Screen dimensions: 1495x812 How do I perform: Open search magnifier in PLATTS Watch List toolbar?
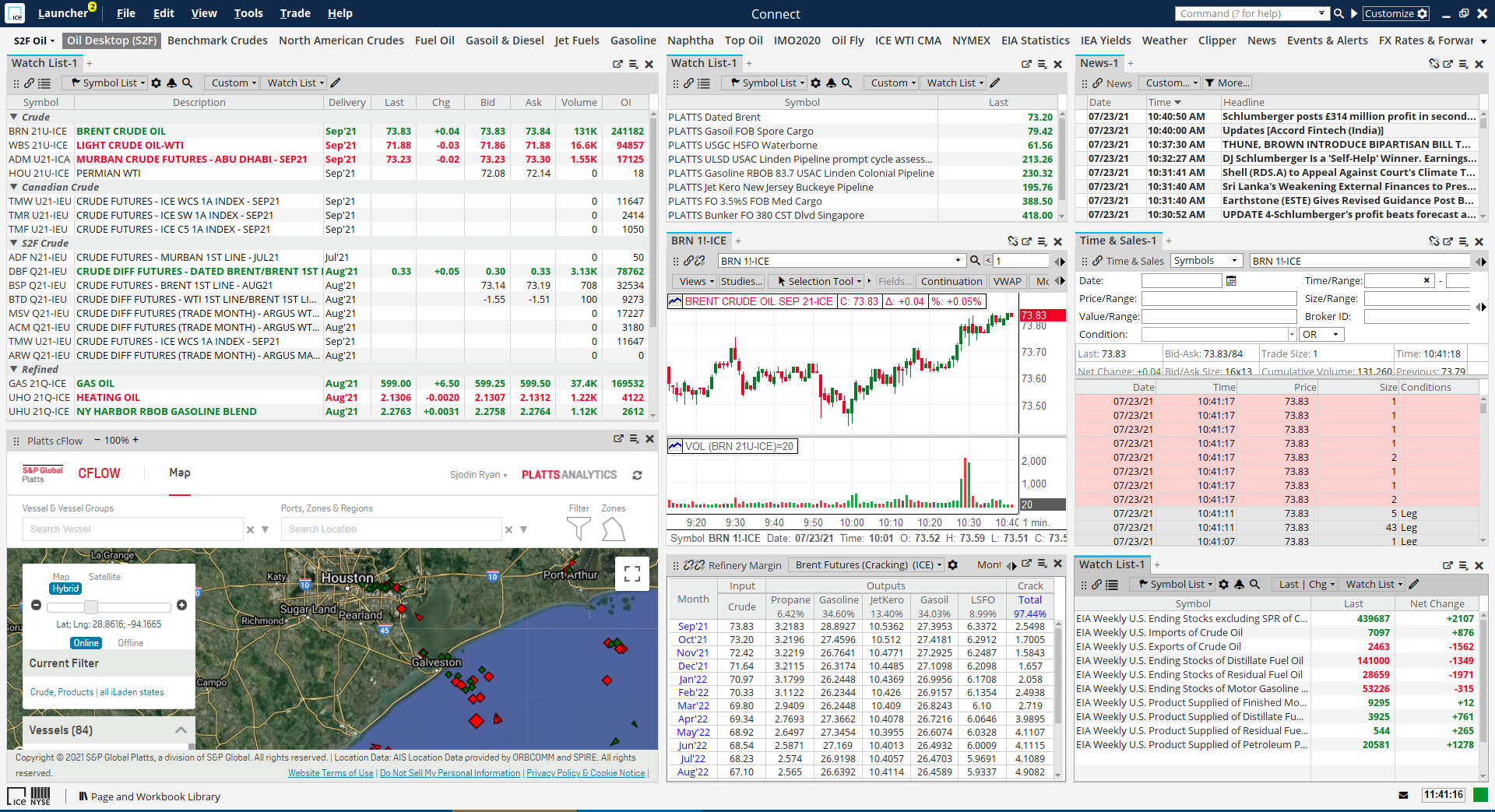[846, 83]
